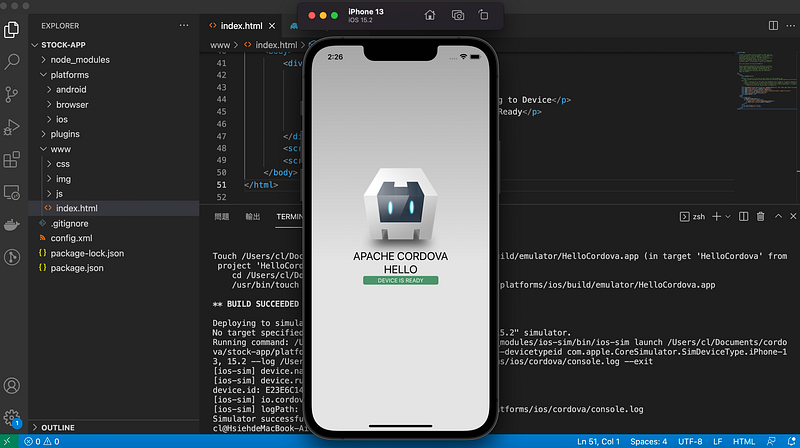Screen dimensions: 800x448
Task: Click www in the breadcrumb path
Action: point(220,45)
